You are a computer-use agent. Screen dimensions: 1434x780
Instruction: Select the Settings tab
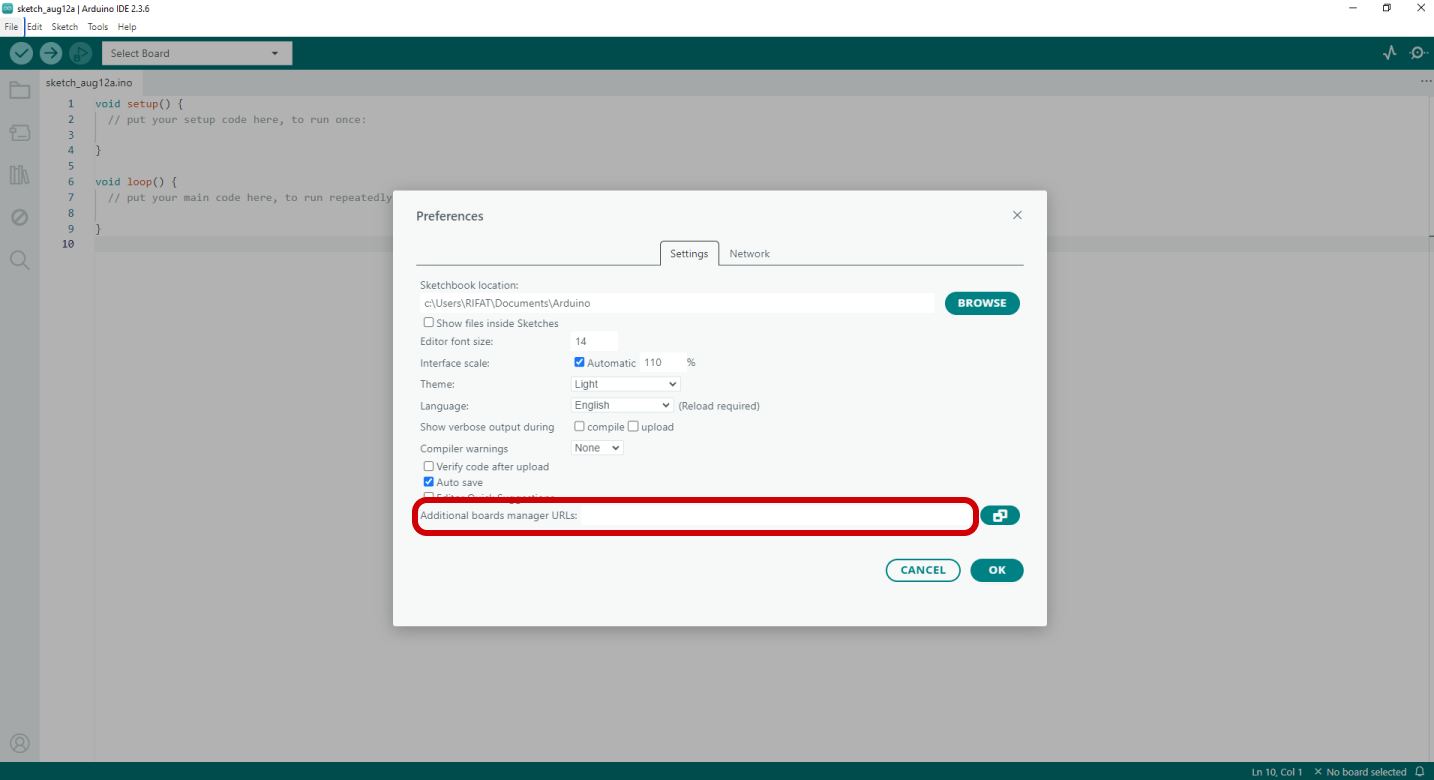(689, 254)
